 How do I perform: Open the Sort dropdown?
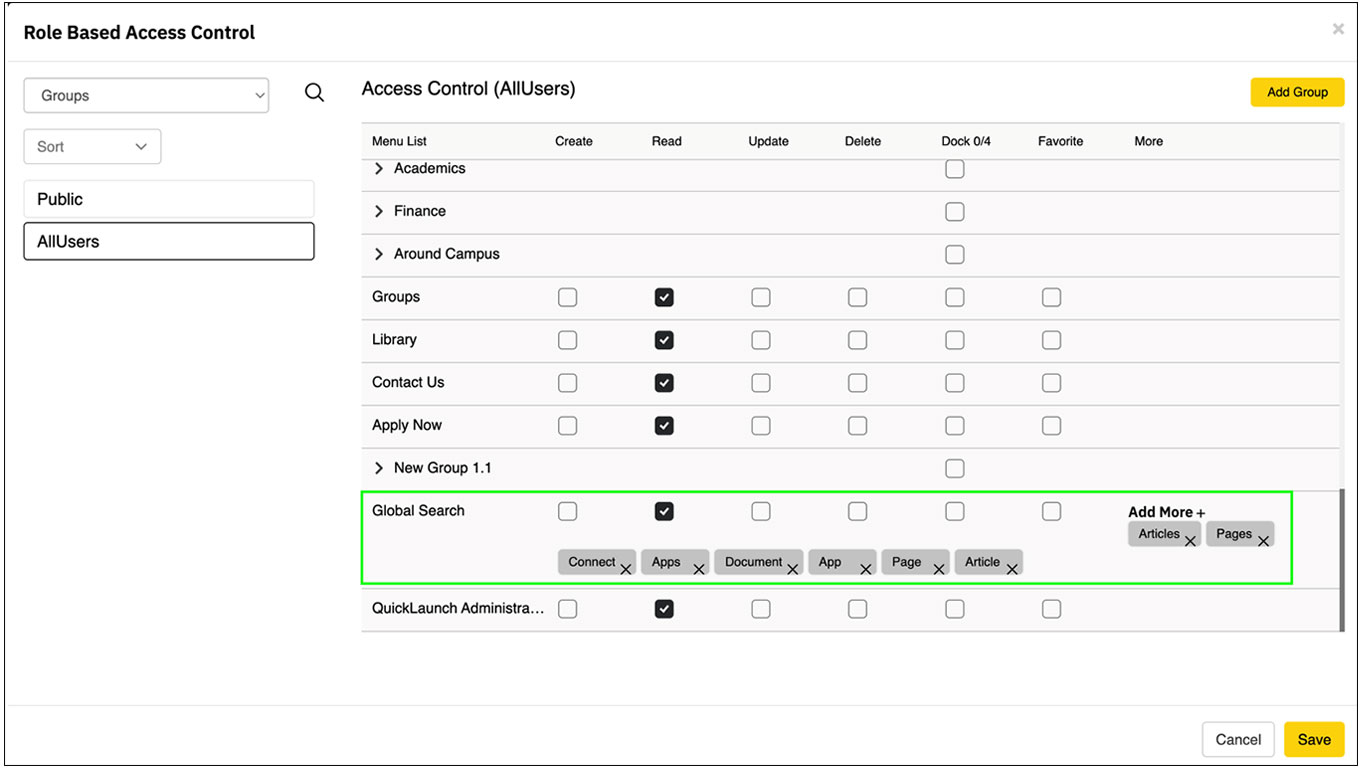tap(92, 146)
